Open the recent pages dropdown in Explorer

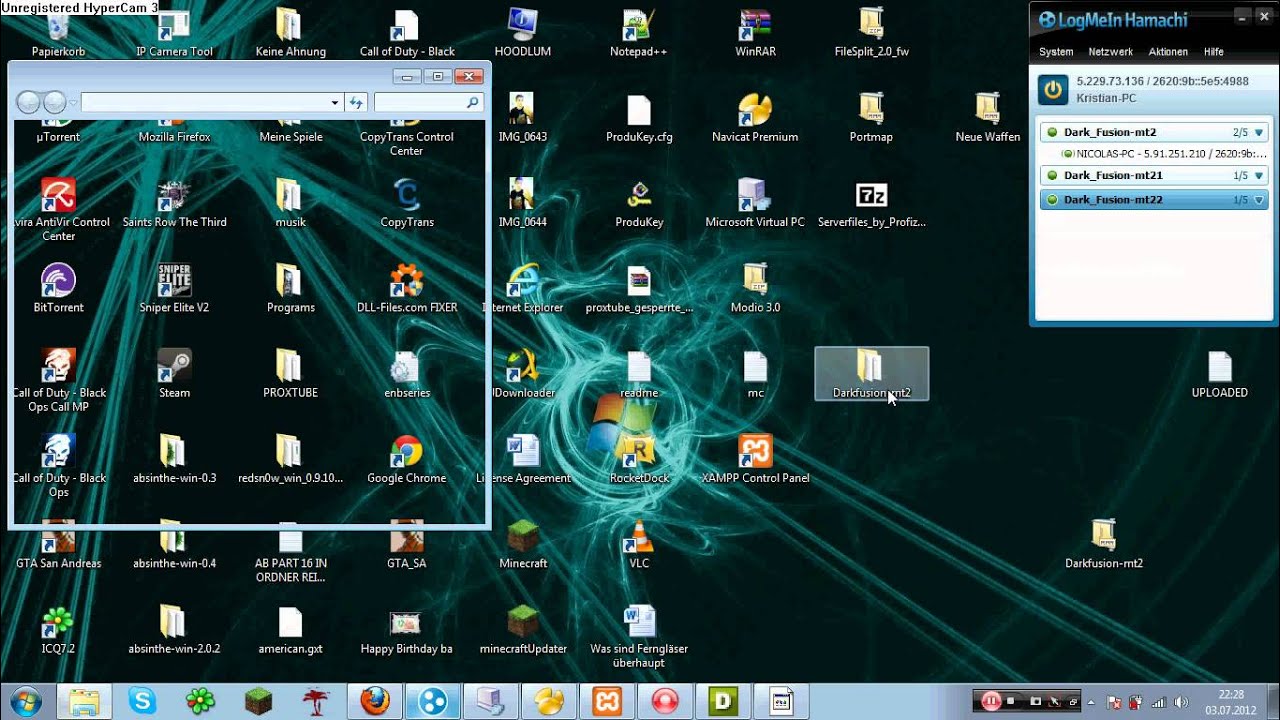73,102
